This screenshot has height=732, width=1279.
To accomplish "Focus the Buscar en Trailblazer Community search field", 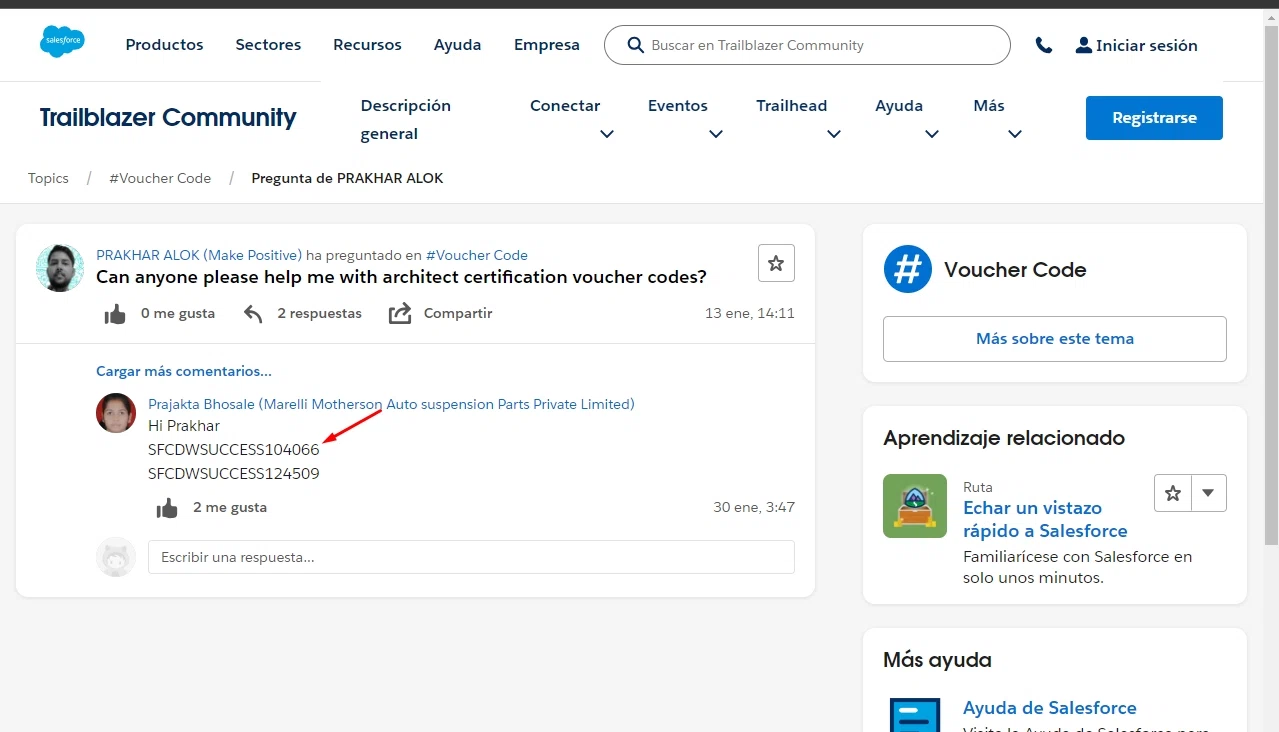I will 807,45.
